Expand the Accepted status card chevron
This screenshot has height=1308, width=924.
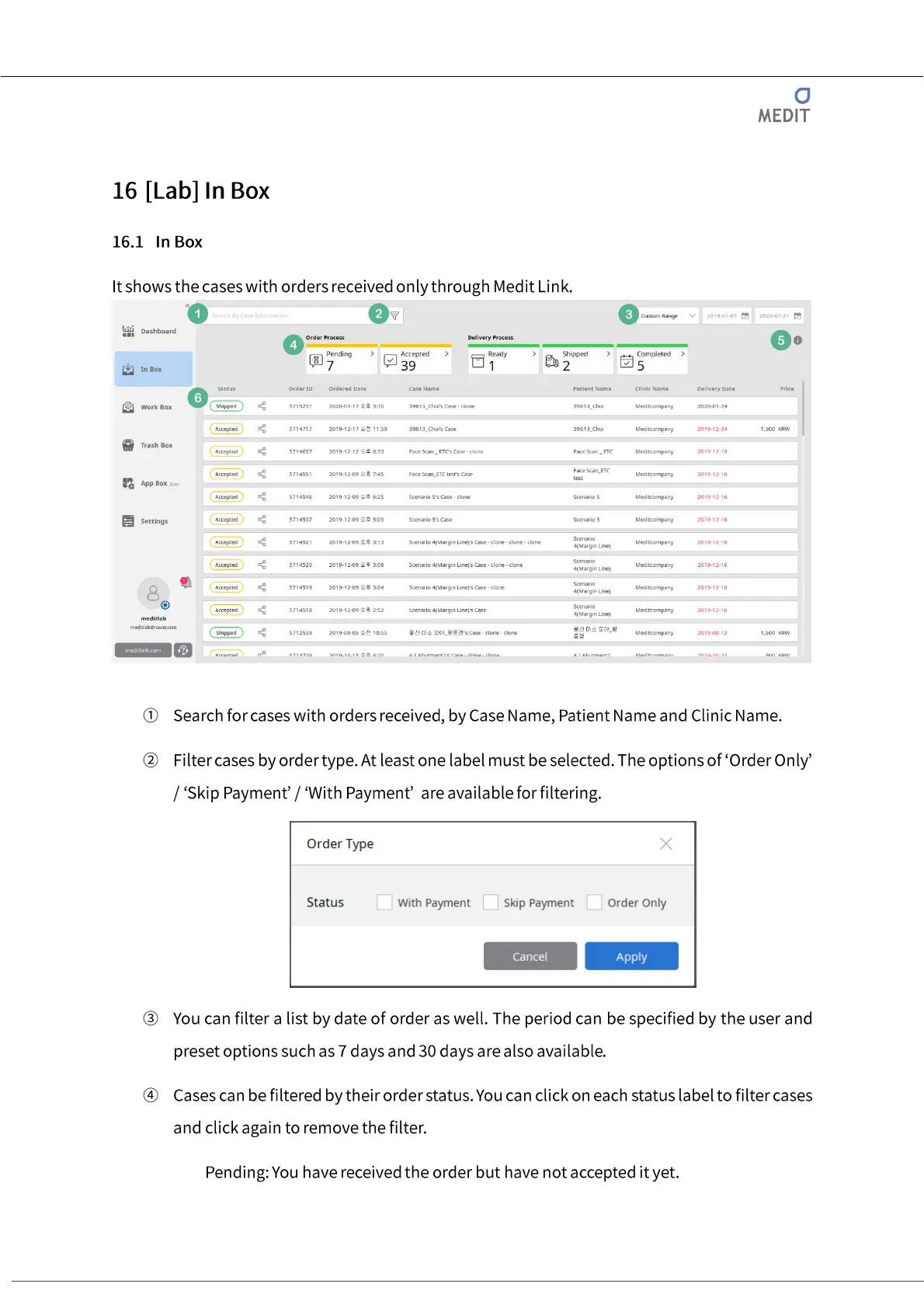point(446,354)
